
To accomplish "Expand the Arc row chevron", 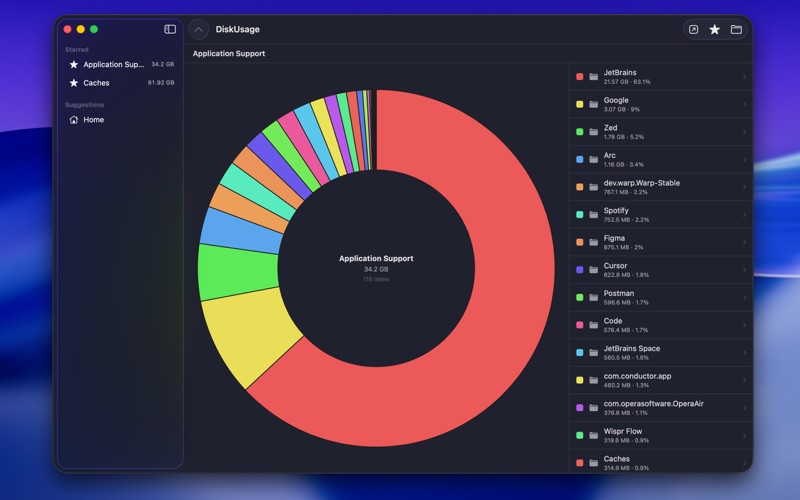I will [744, 159].
